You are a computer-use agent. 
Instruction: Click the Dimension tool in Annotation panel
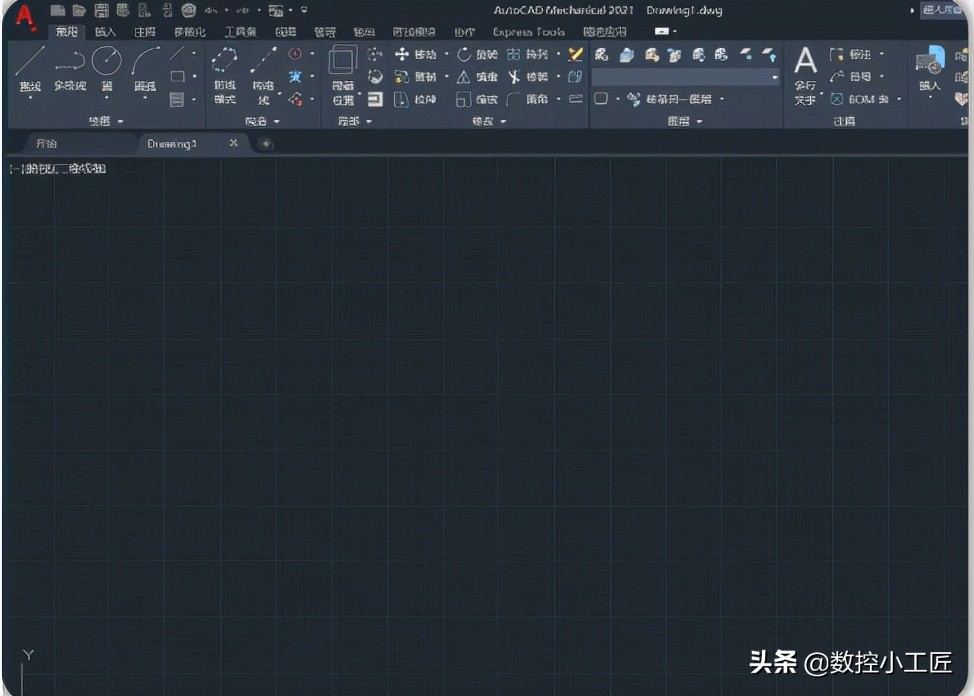[x=851, y=55]
